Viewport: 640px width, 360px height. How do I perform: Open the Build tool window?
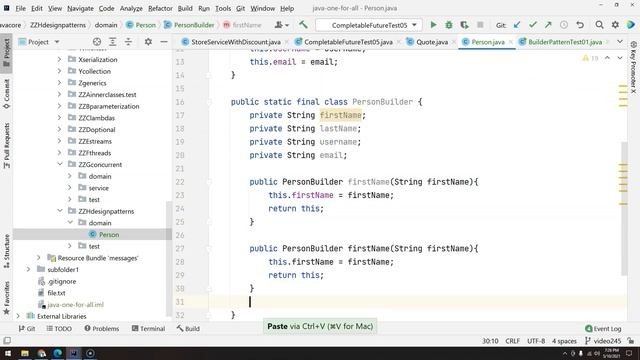(188, 329)
